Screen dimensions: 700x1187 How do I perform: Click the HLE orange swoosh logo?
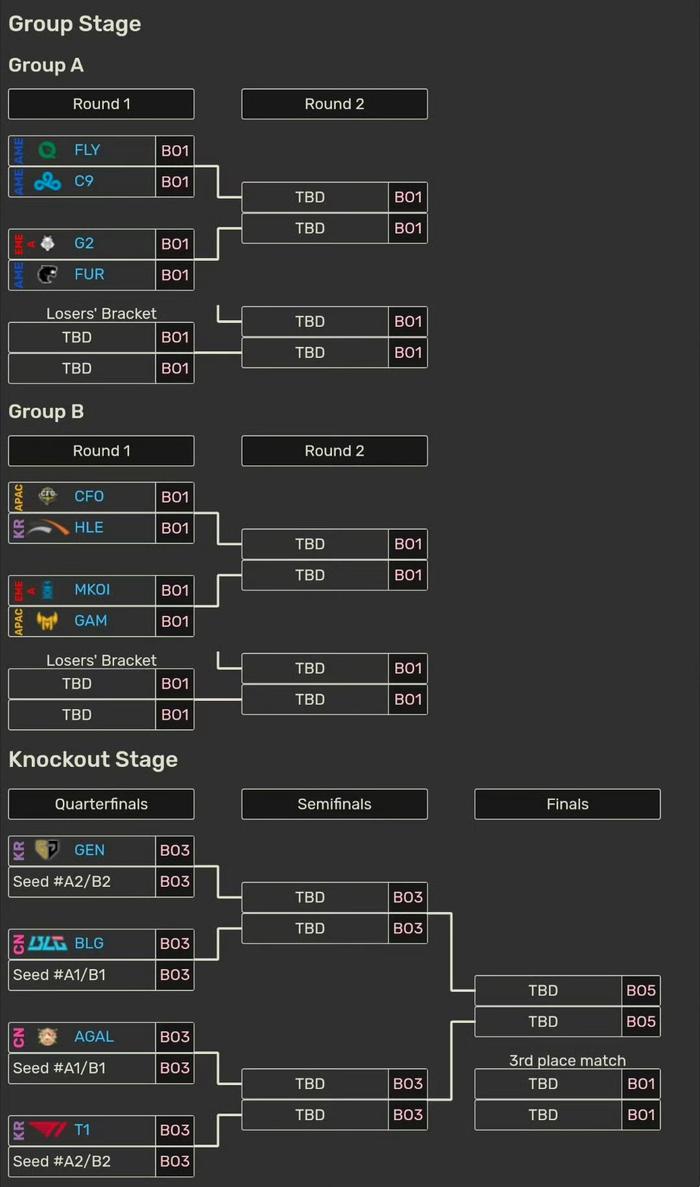(48, 528)
